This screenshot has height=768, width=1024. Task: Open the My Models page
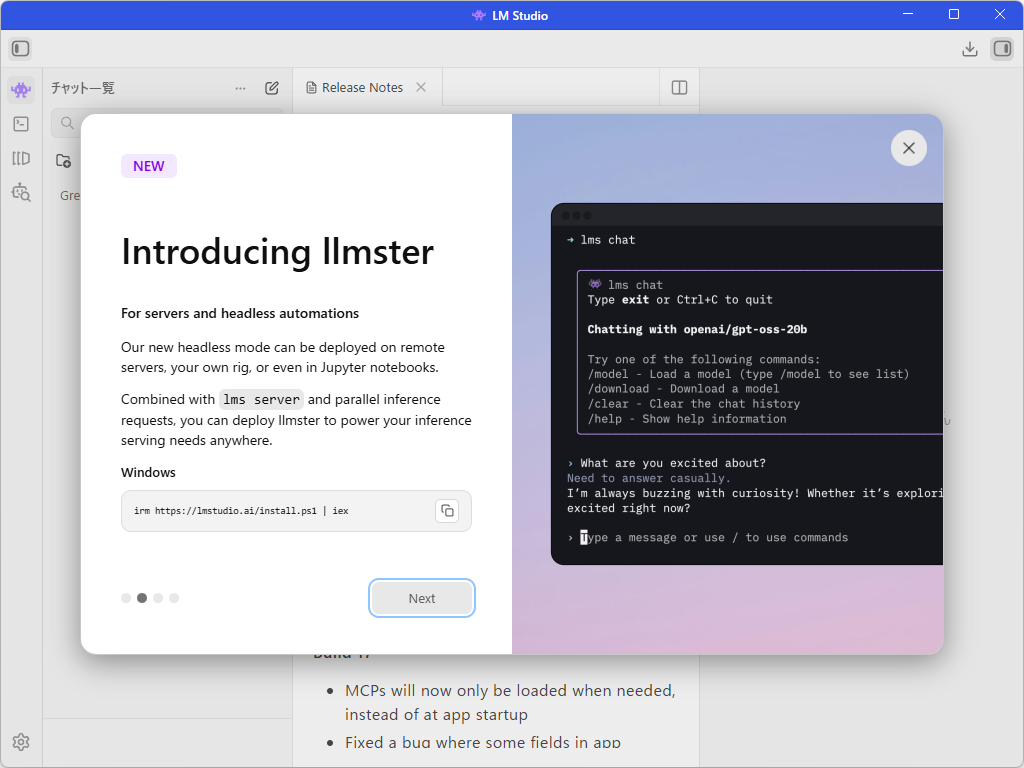tap(20, 158)
